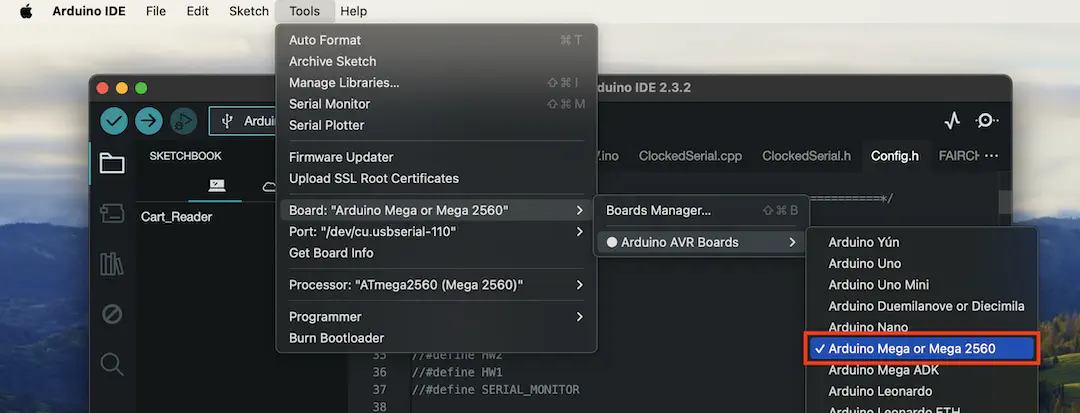The height and width of the screenshot is (413, 1080).
Task: Show more editor tabs with the ellipsis
Action: 991,156
